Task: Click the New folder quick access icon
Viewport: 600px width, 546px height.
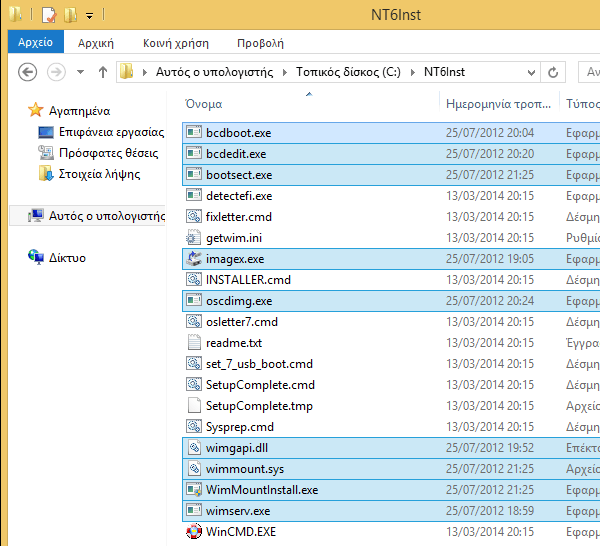Action: (70, 15)
